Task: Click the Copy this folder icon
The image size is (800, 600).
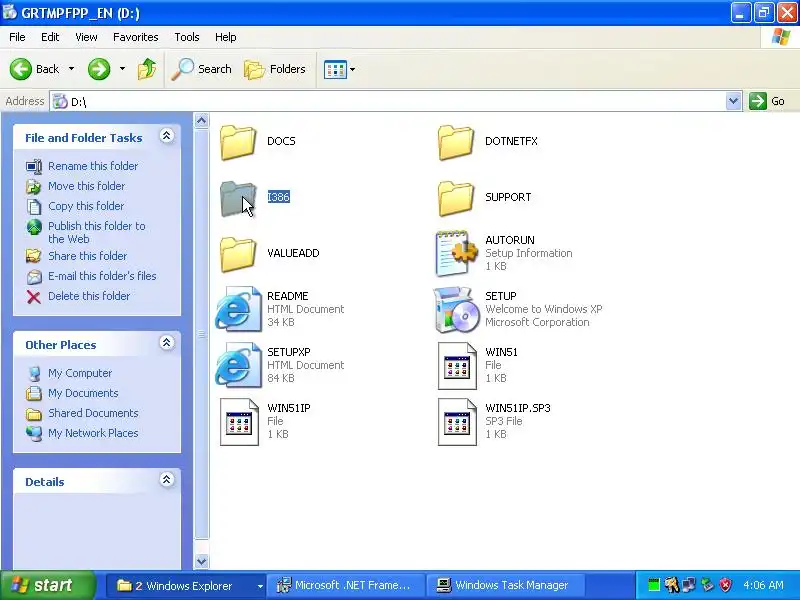Action: click(34, 206)
